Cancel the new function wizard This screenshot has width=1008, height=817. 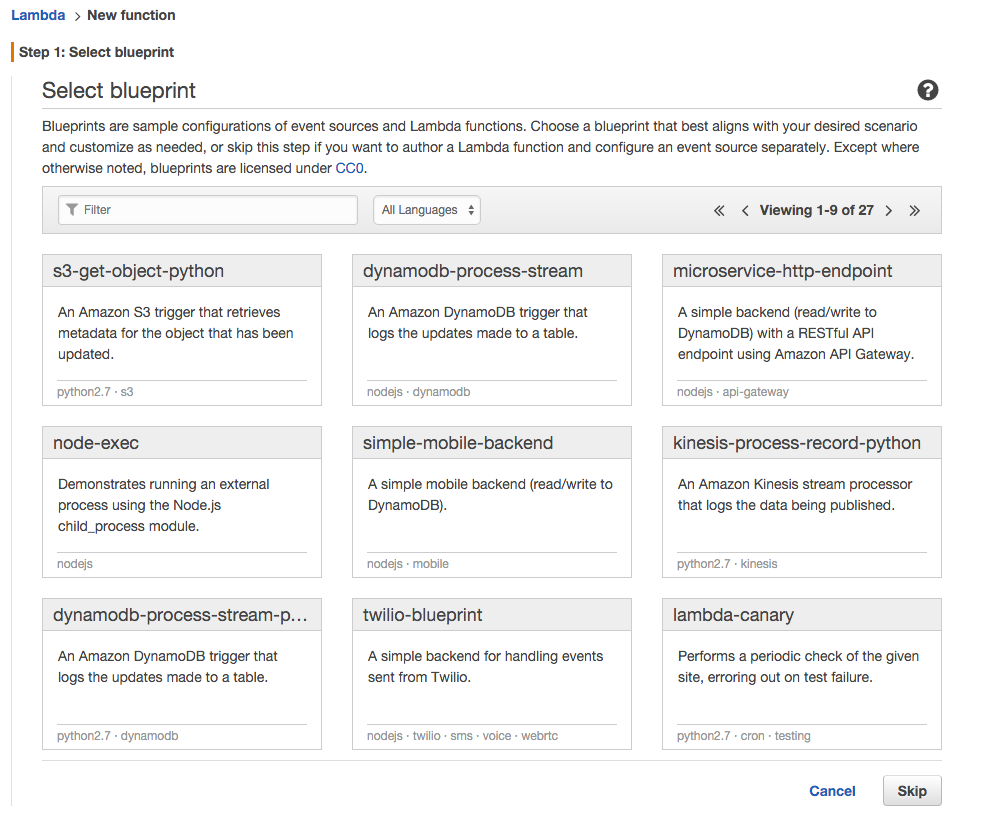[x=832, y=791]
